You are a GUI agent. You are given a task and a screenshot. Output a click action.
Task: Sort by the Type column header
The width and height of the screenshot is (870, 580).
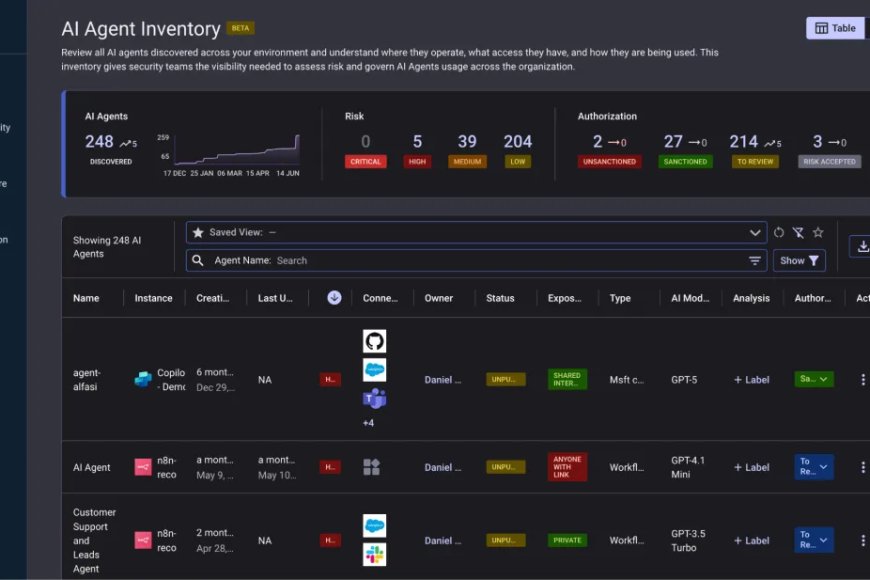click(620, 298)
